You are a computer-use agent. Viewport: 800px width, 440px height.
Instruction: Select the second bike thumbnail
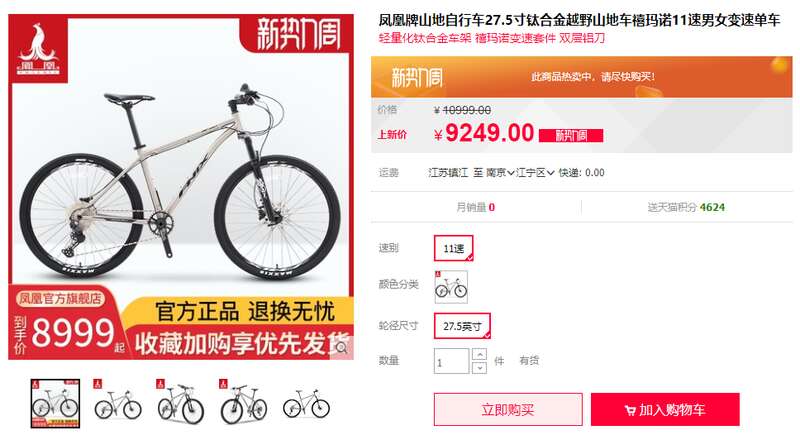click(x=118, y=403)
